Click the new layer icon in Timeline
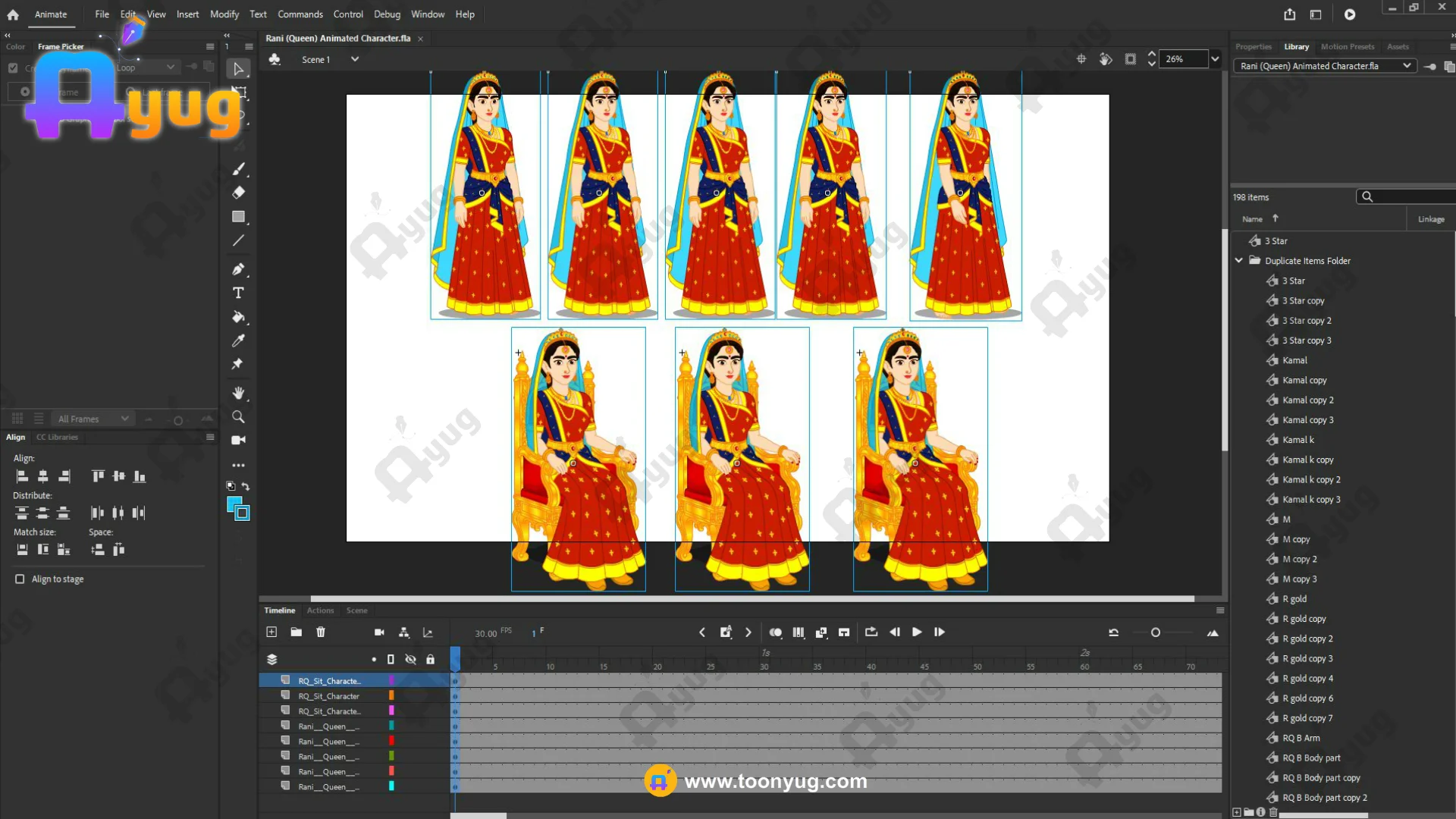Screen dimensions: 1456x819 coord(271,632)
